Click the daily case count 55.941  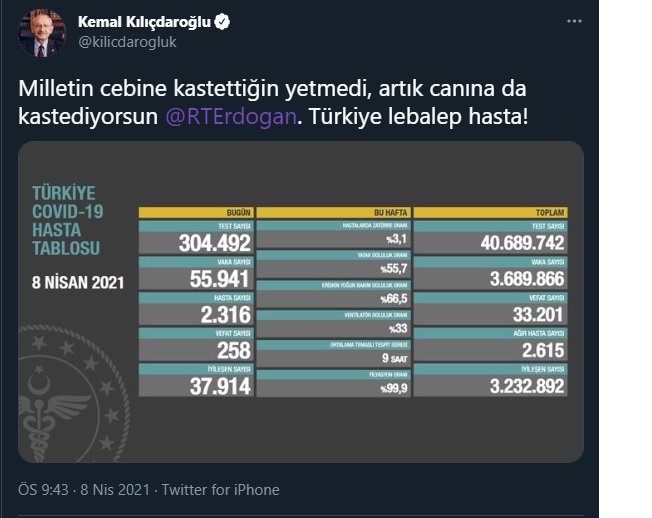tap(220, 279)
